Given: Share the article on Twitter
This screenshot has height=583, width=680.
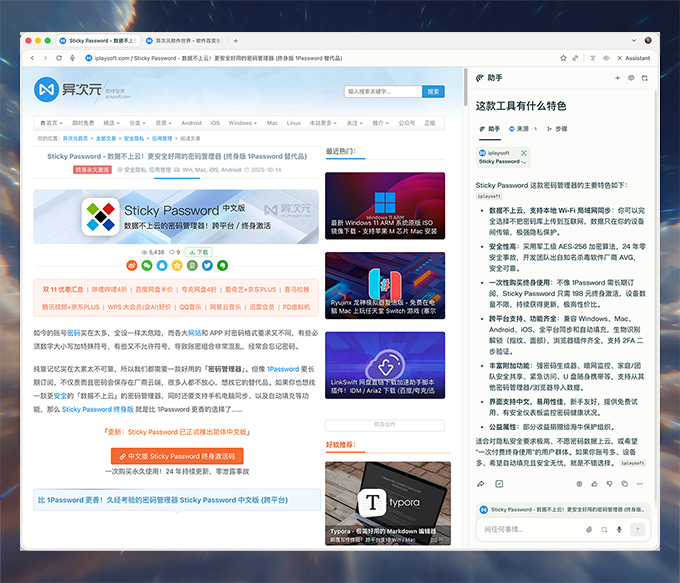Looking at the screenshot, I should (207, 265).
